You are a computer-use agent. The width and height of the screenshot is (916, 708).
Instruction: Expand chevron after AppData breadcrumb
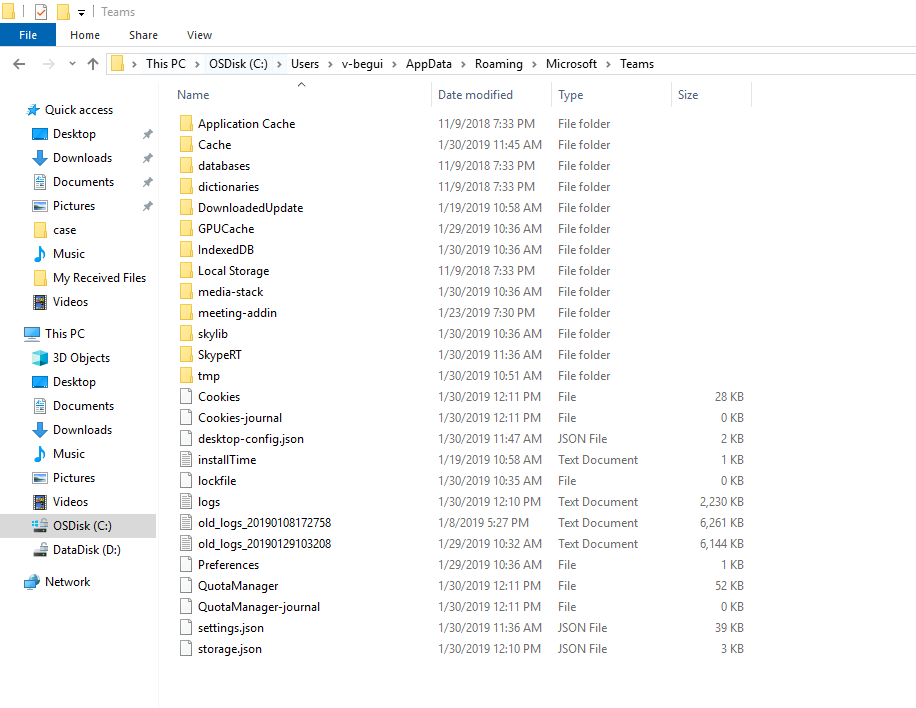click(463, 64)
